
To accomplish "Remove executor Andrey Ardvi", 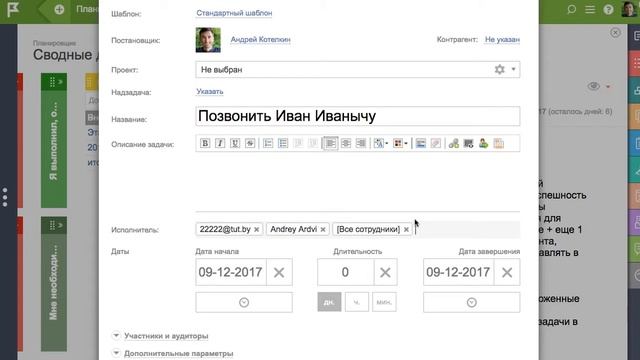I will (323, 230).
